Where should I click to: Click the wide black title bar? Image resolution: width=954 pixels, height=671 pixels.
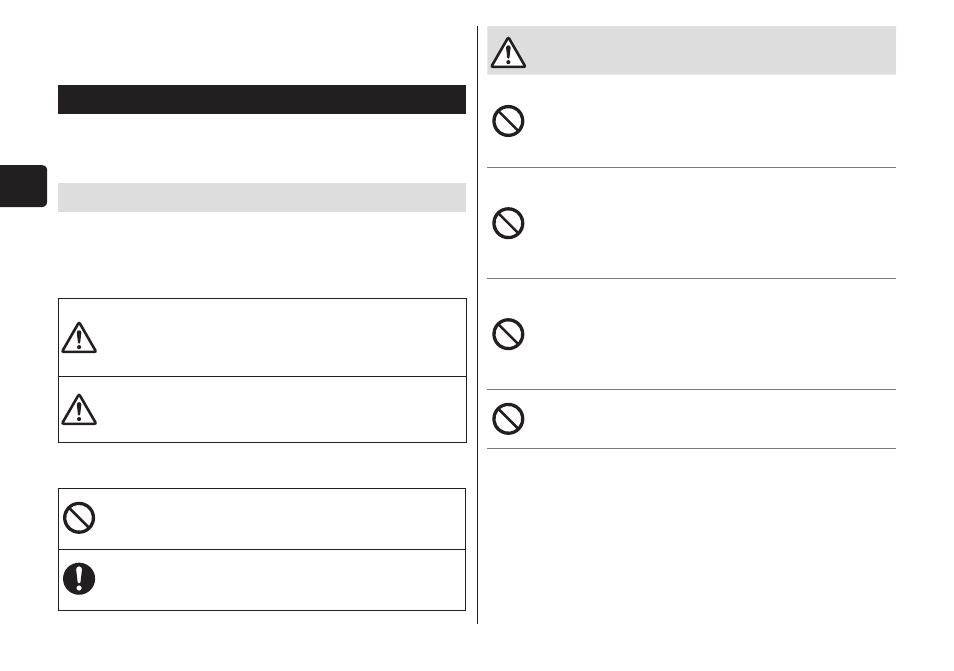262,99
